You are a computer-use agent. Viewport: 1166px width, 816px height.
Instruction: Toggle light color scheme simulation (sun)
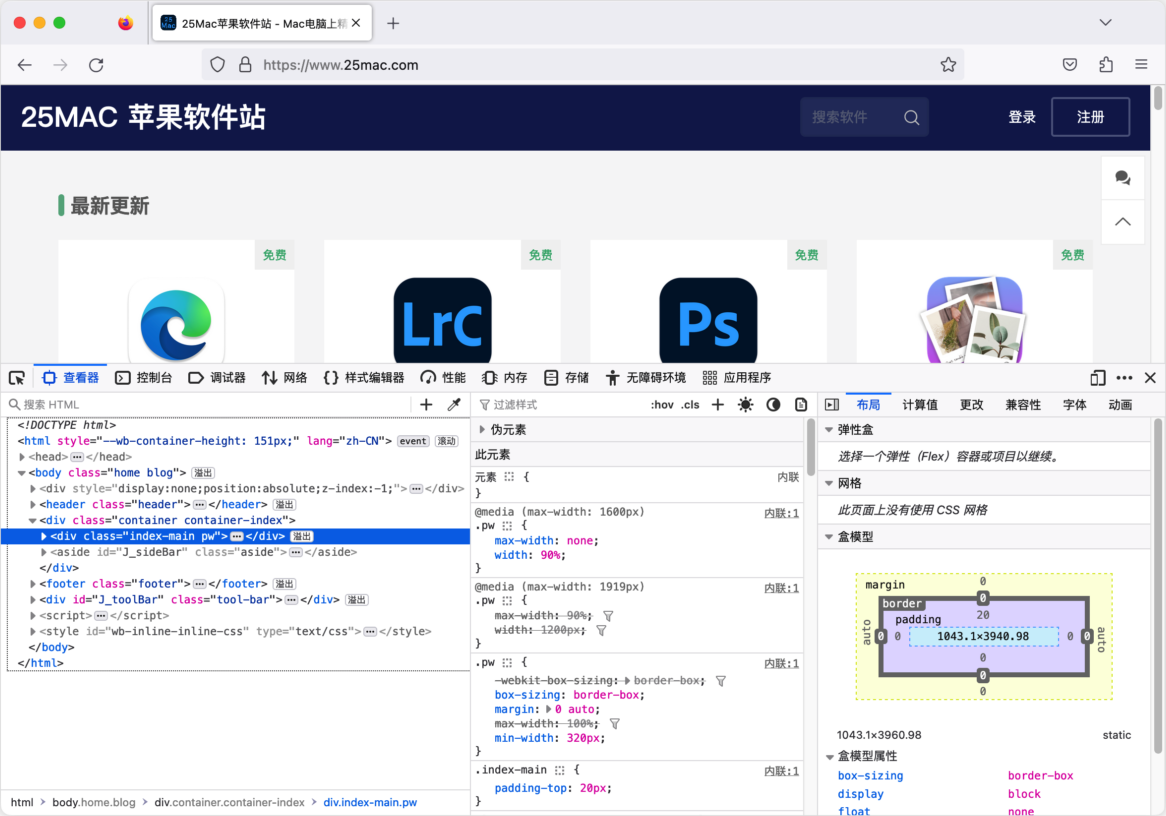tap(745, 405)
